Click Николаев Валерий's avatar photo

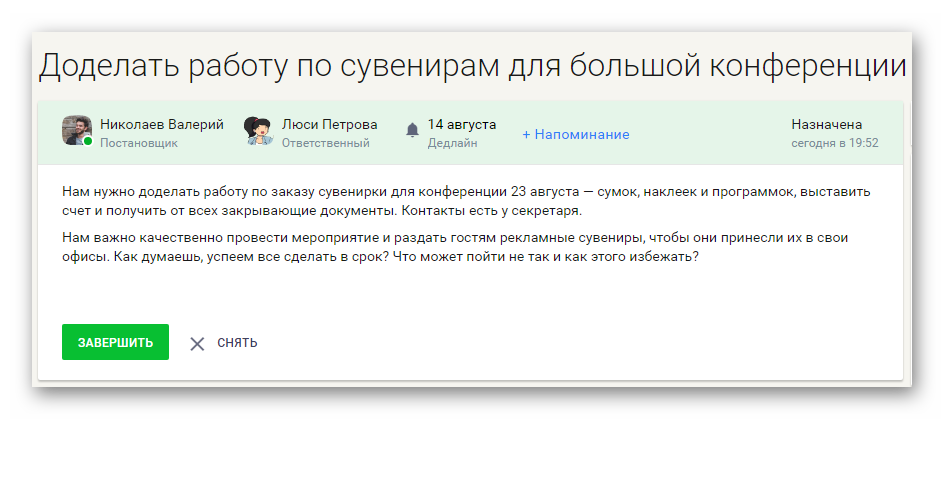click(x=76, y=130)
